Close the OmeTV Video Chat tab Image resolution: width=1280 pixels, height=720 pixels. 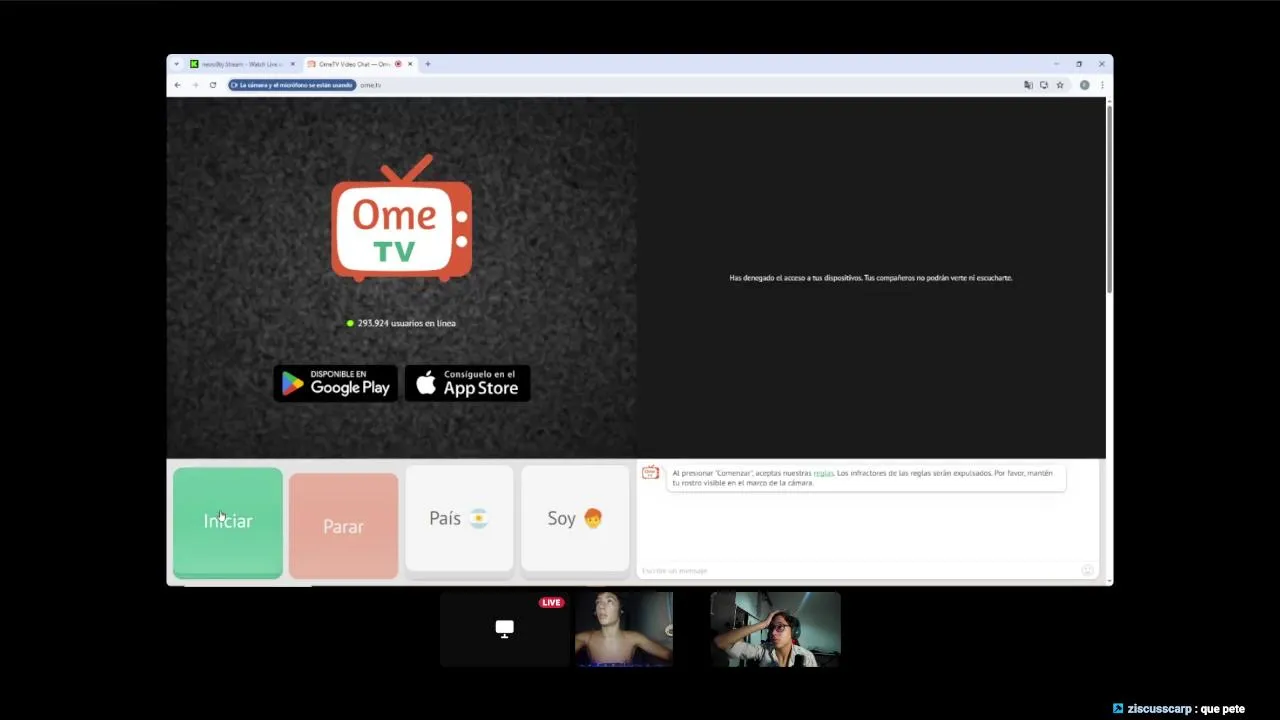click(410, 64)
